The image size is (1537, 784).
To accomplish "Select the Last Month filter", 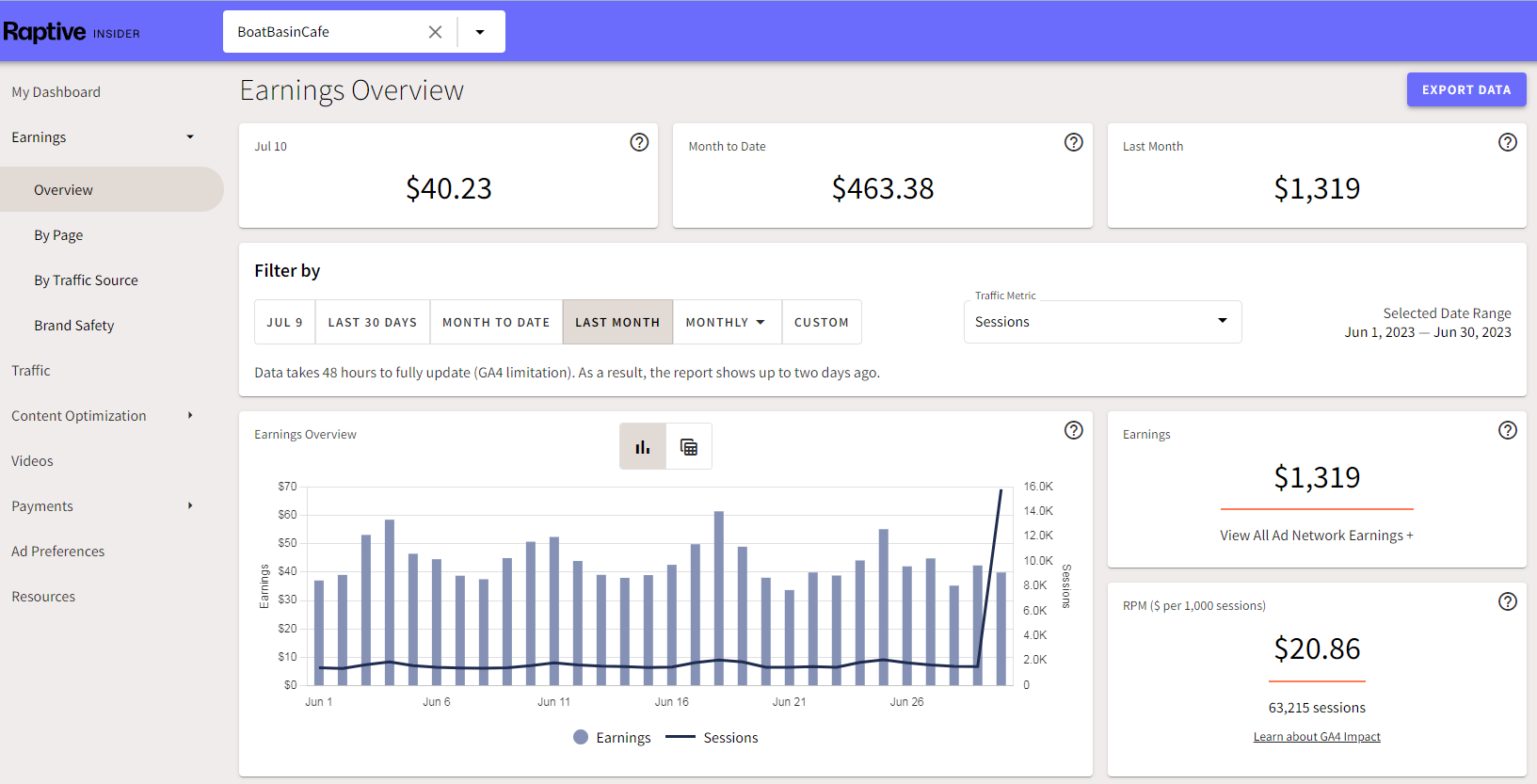I will click(x=617, y=322).
